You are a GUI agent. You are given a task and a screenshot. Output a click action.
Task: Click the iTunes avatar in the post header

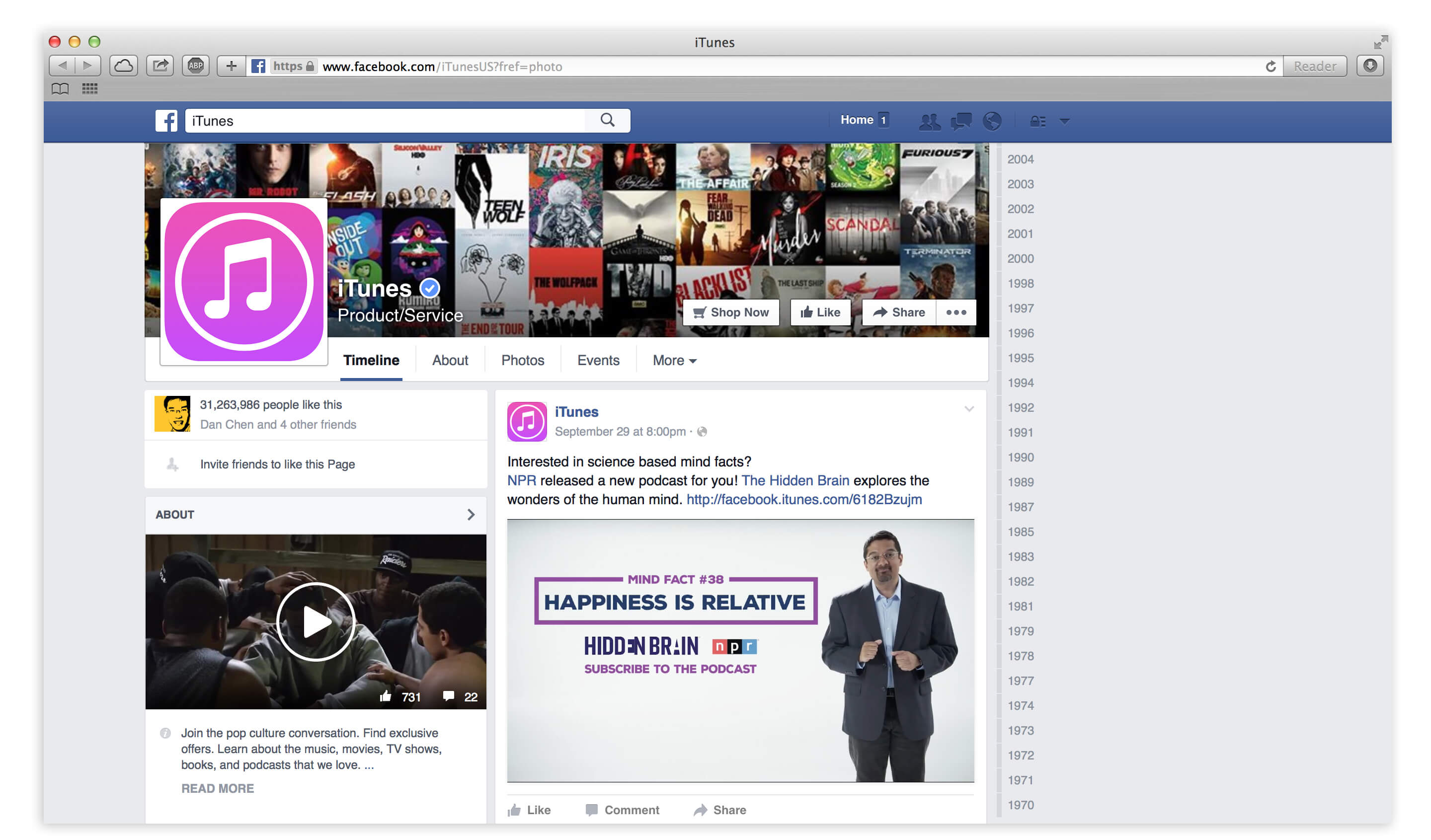[527, 422]
